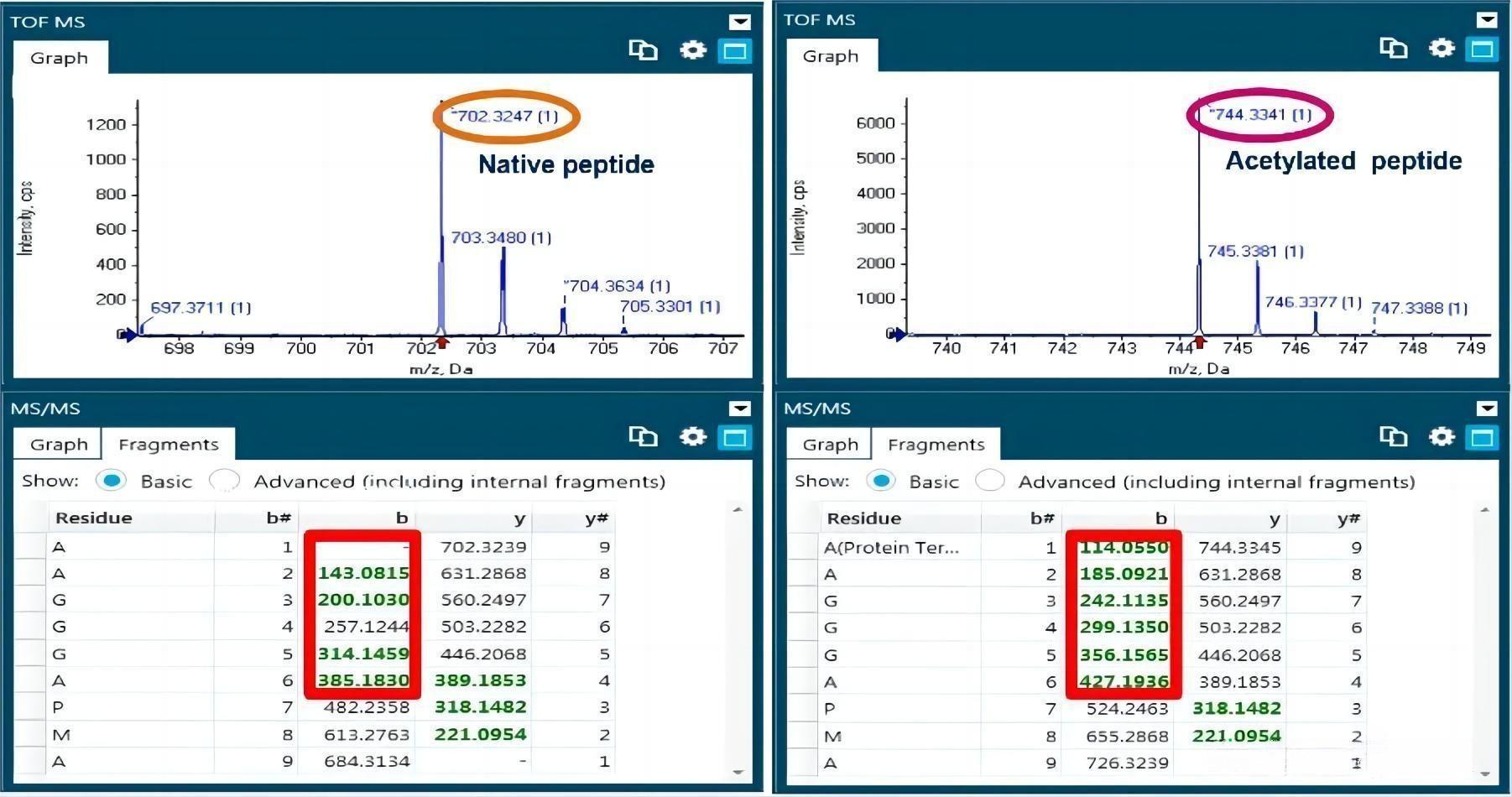Click blue axis arrow in acetylated TOF MS graph
1512x797 pixels.
(x=898, y=335)
